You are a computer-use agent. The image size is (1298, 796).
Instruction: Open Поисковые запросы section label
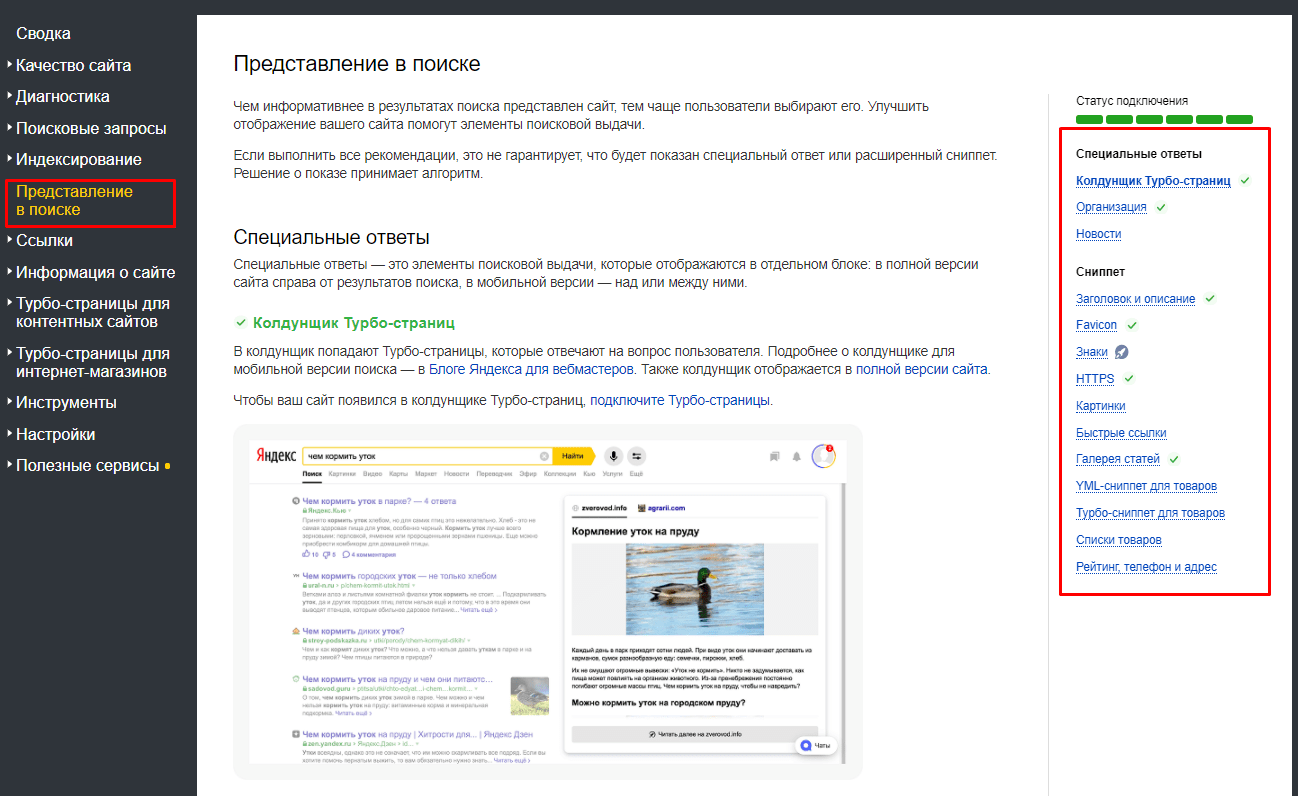coord(91,128)
